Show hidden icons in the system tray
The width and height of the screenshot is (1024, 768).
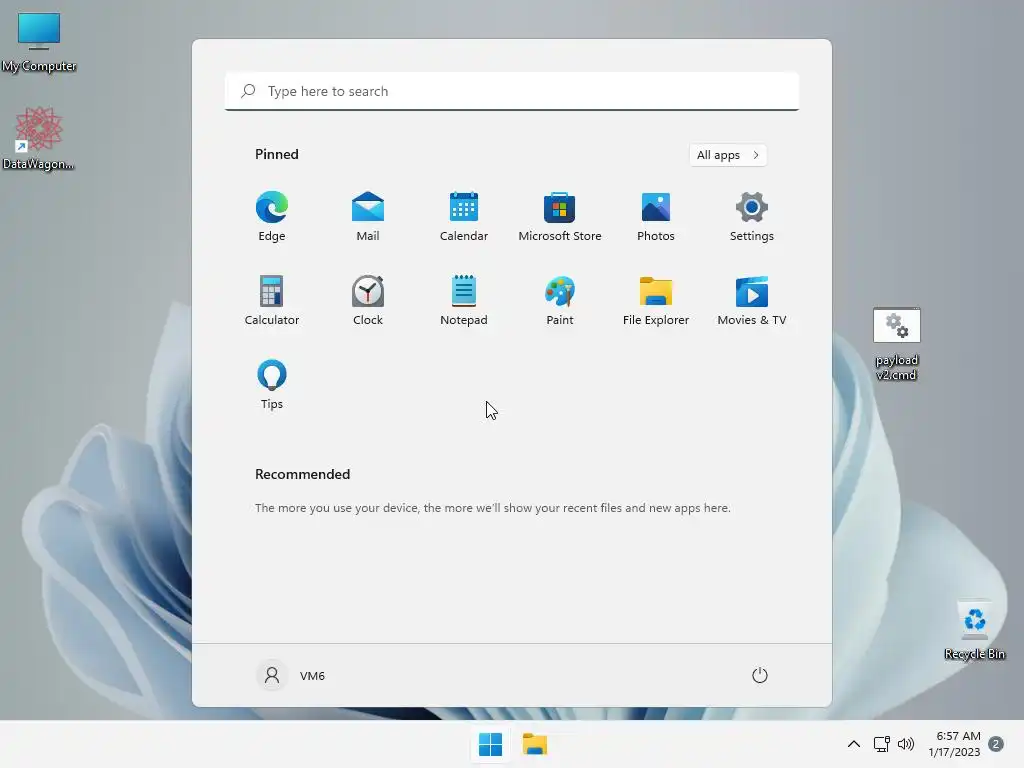[x=854, y=744]
